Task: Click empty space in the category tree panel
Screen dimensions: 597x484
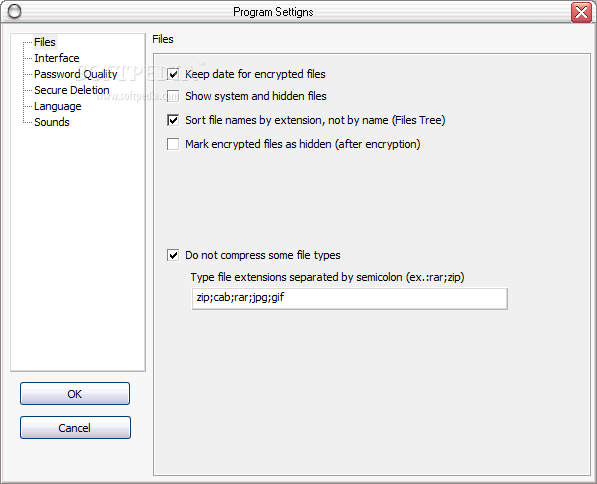Action: (78, 248)
